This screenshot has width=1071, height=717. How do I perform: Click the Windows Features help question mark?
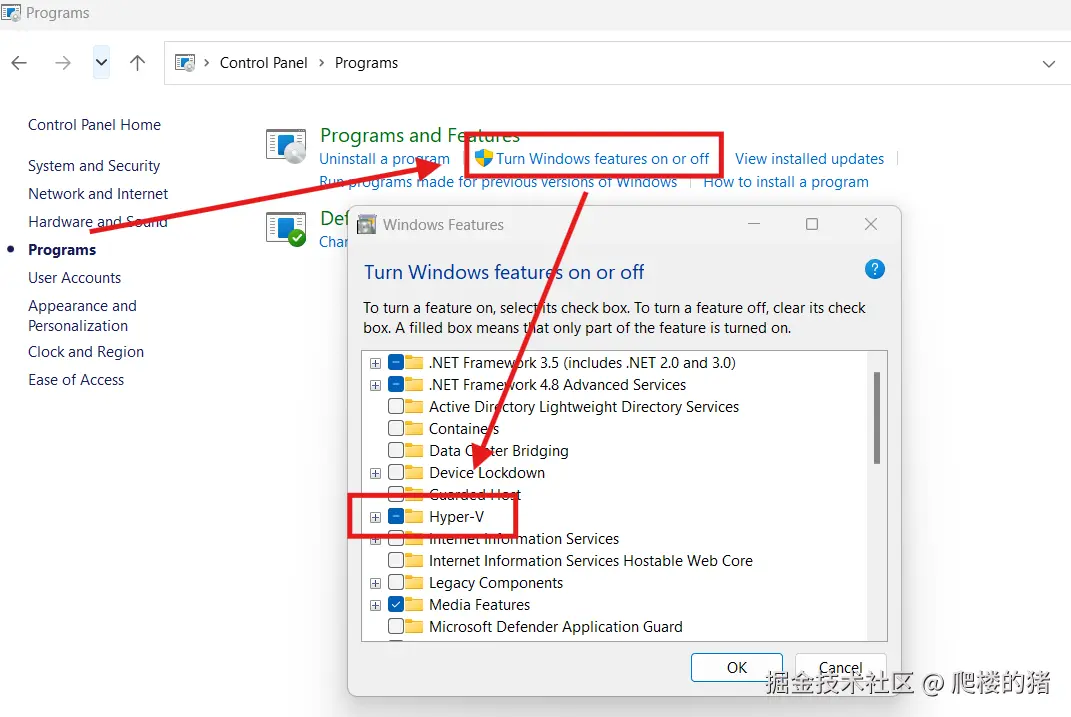874,269
